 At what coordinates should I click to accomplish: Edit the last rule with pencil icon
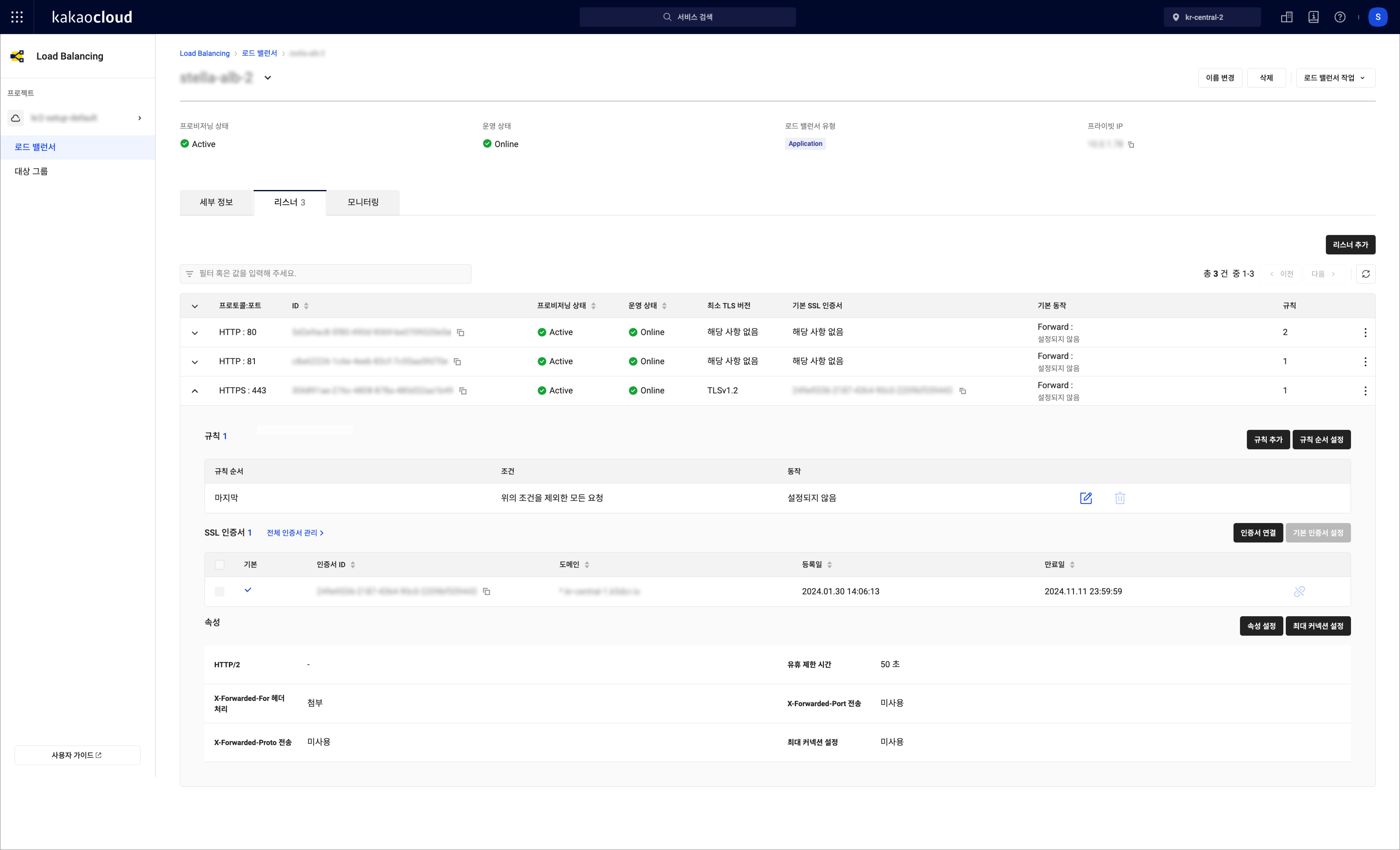1086,498
